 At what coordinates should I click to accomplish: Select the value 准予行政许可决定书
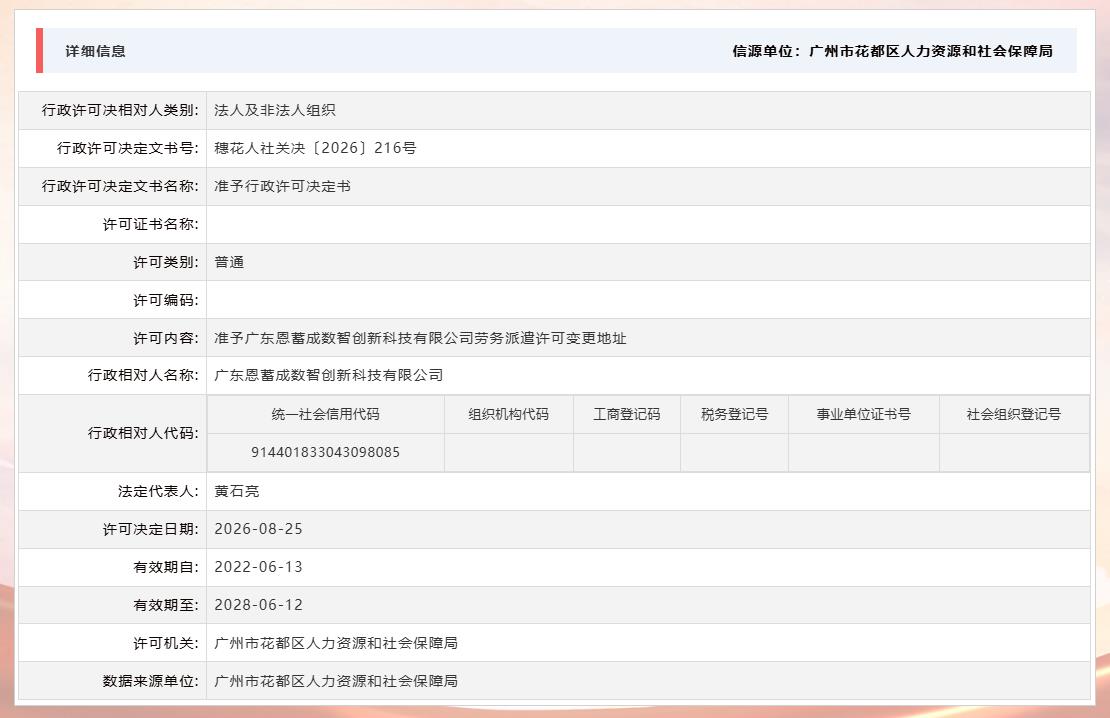point(282,186)
